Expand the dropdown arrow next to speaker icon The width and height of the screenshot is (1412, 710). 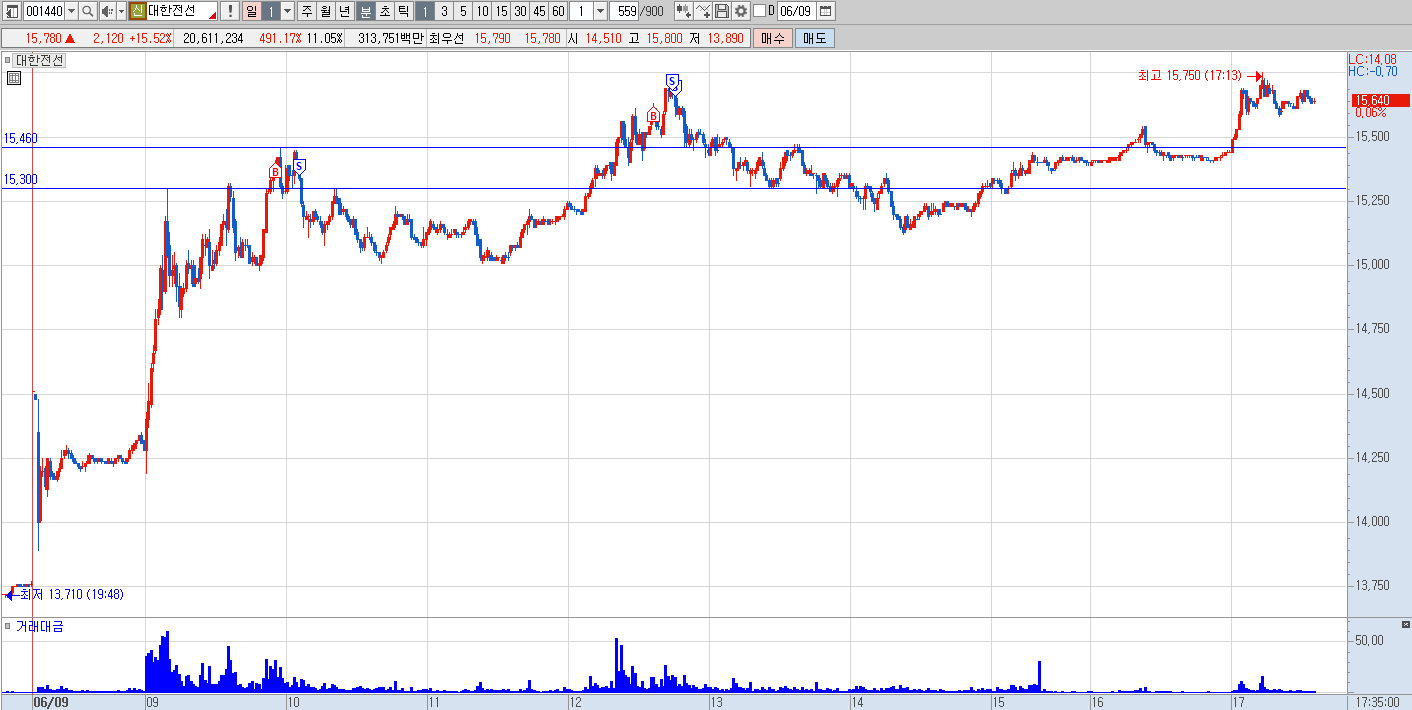(122, 11)
